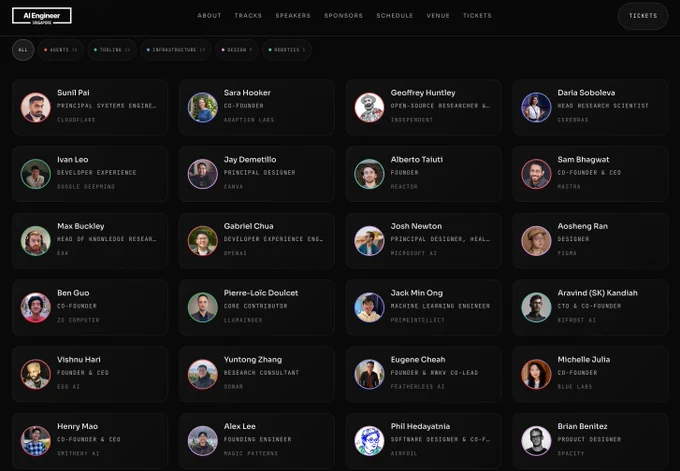Select Henry Mao's avatar
680x471 pixels.
coord(36,441)
